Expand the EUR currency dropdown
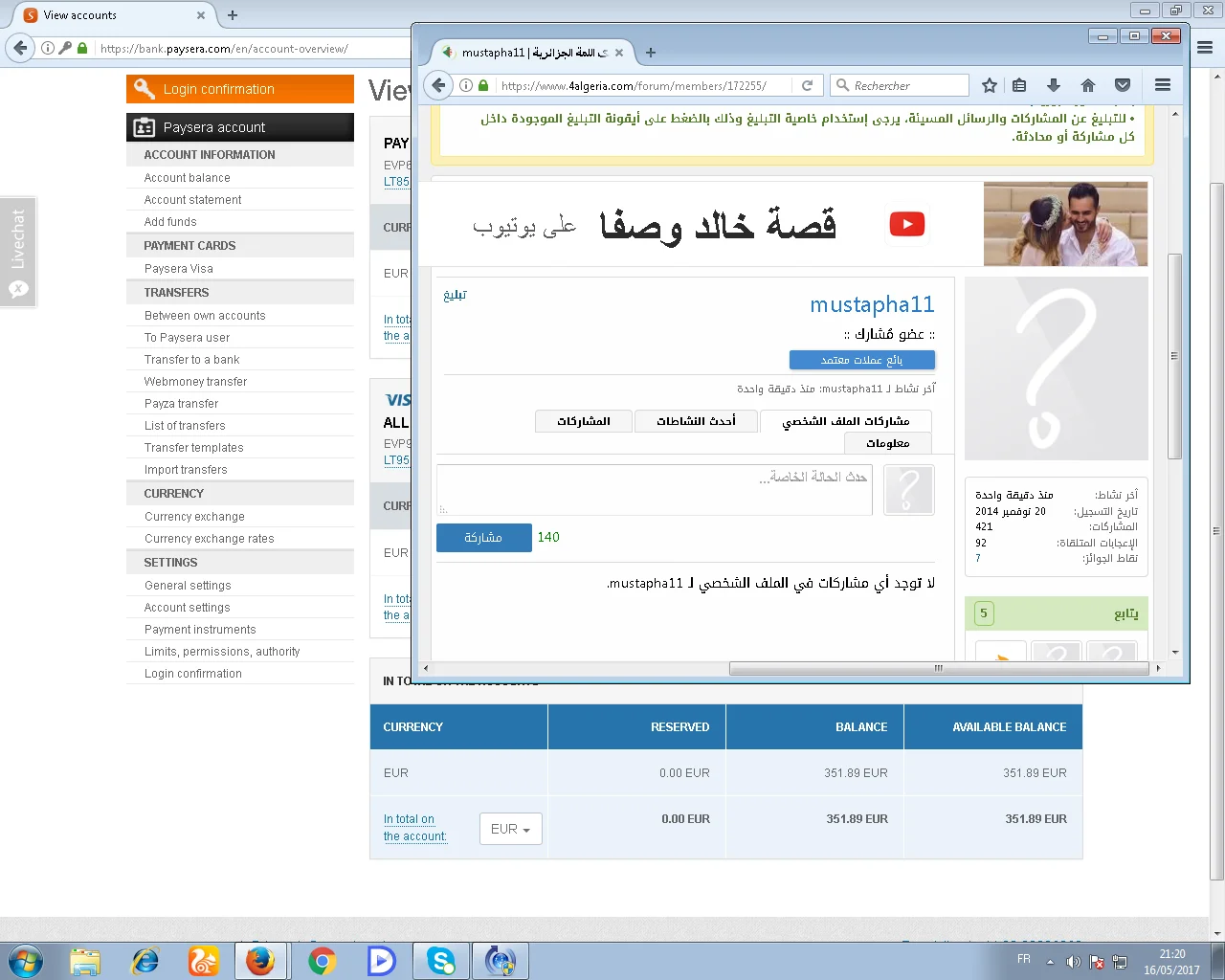 click(x=510, y=829)
